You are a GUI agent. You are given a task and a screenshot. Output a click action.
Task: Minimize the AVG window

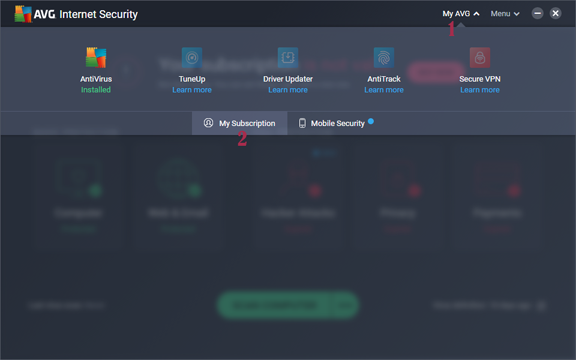pyautogui.click(x=537, y=14)
